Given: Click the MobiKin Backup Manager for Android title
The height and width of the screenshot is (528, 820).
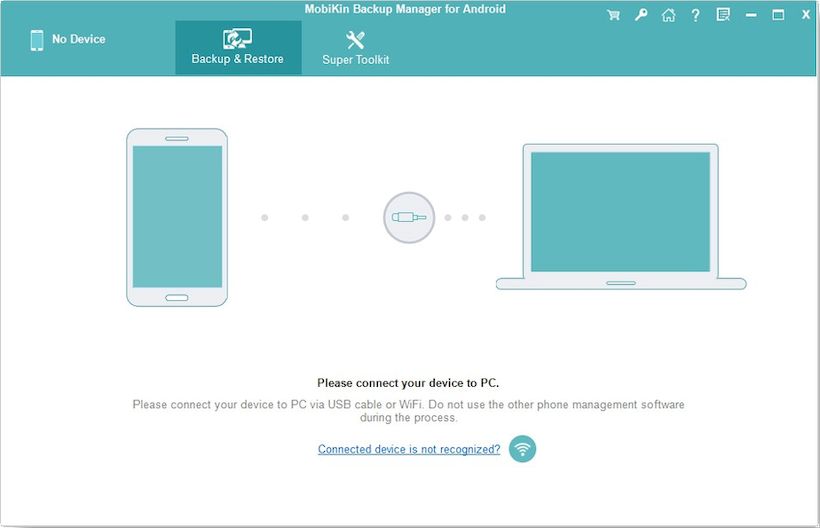Looking at the screenshot, I should (405, 9).
